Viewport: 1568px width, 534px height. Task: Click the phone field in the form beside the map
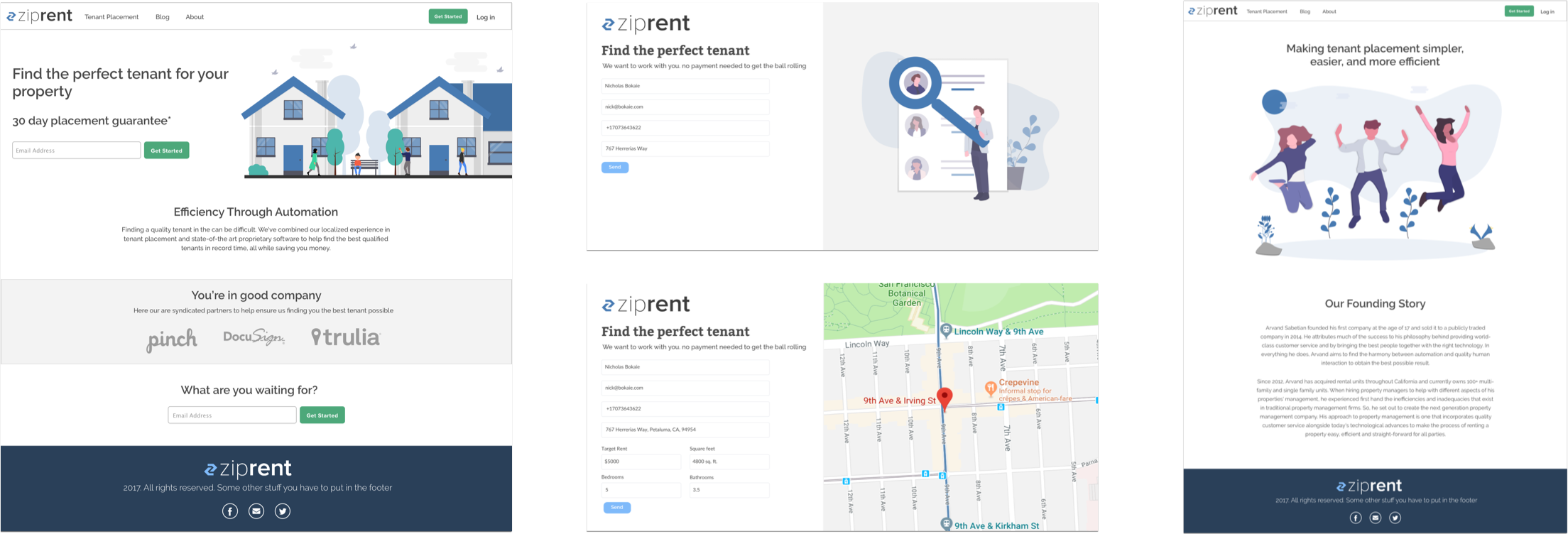(685, 409)
